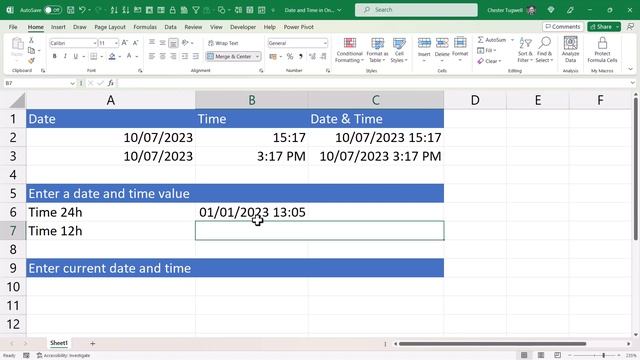Click the AutoSum button
The width and height of the screenshot is (640, 360).
(492, 40)
